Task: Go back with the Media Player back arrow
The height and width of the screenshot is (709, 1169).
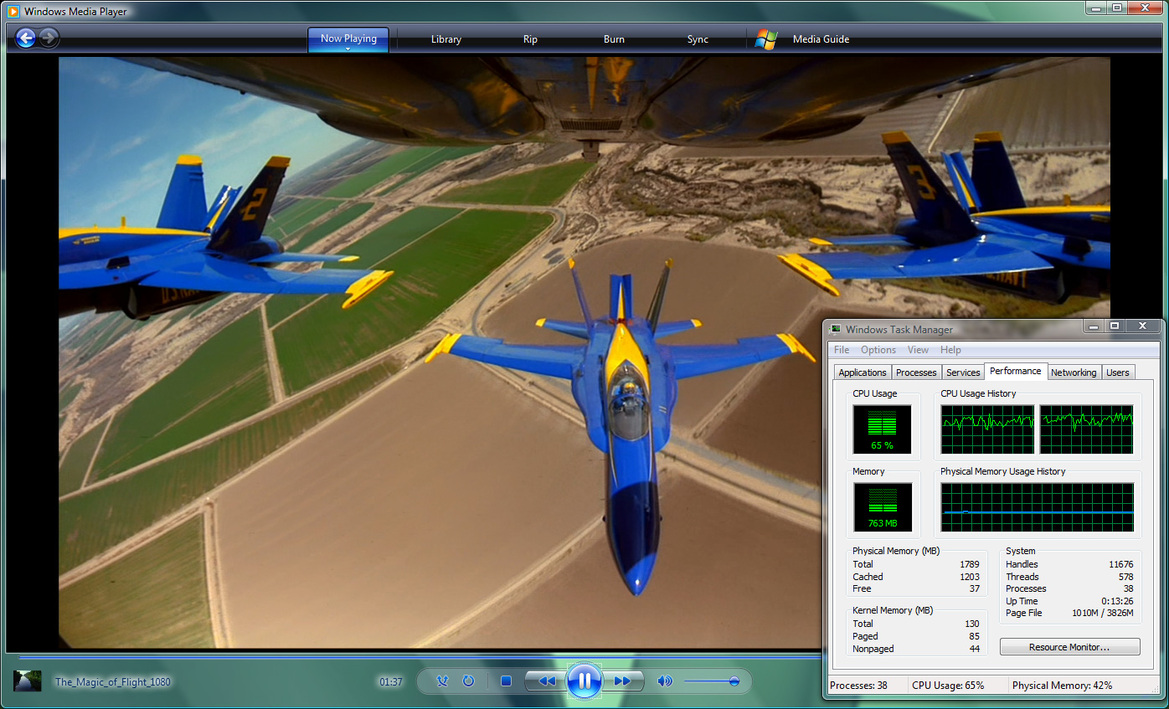Action: tap(25, 38)
